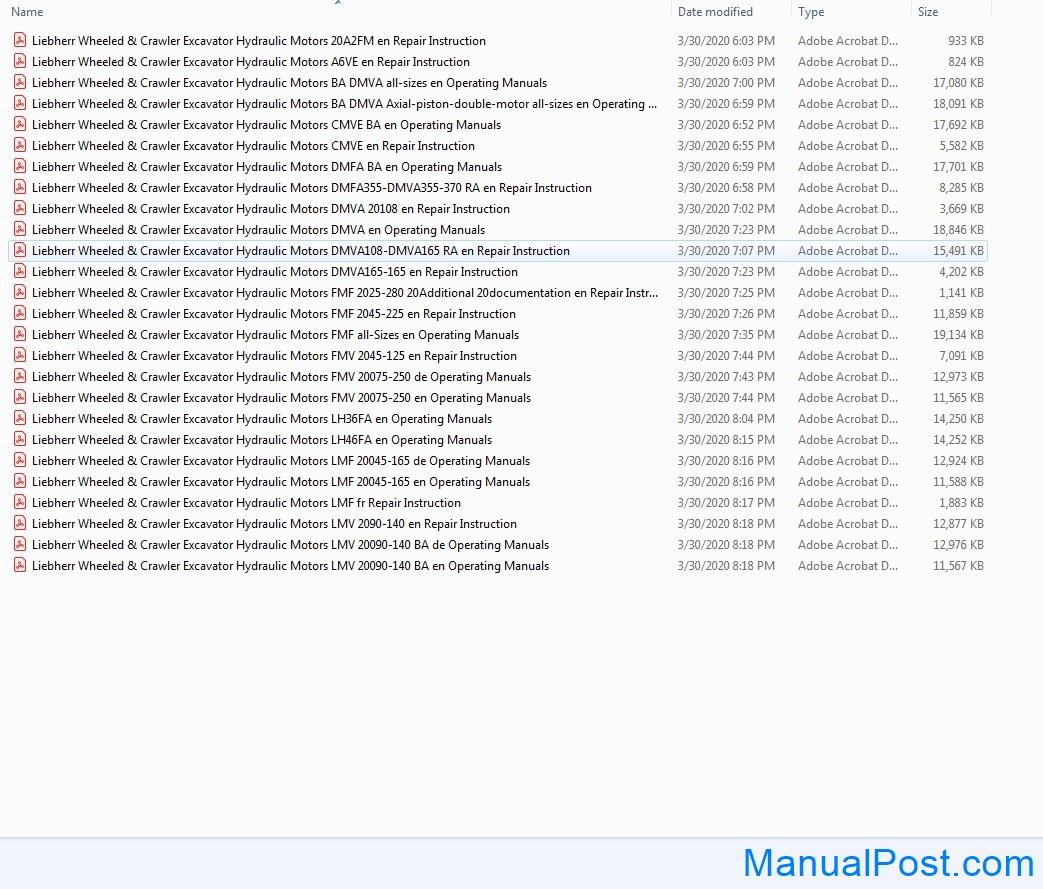Sort files by the Name column header
Screen dimensions: 1043x889
coord(27,11)
